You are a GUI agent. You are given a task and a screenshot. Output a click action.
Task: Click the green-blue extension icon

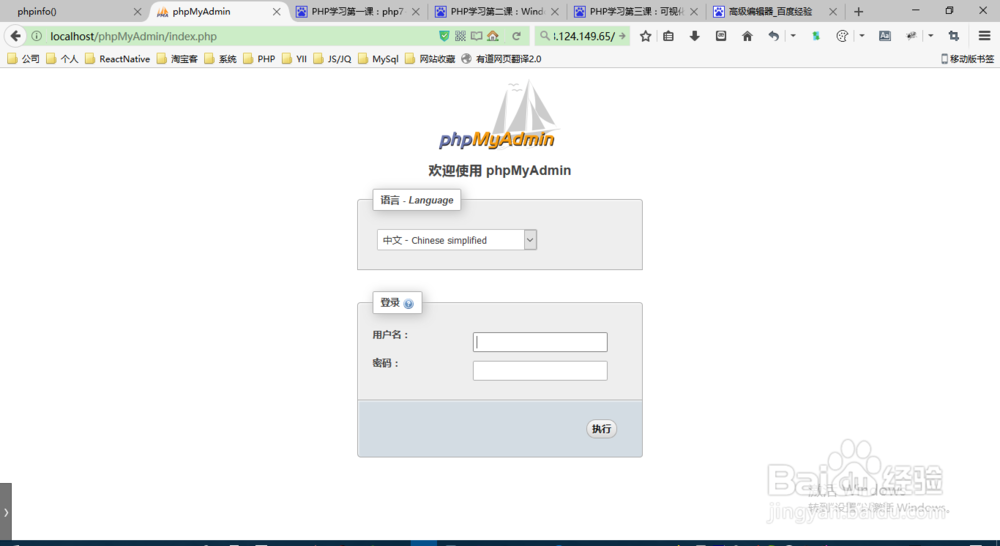click(x=816, y=36)
